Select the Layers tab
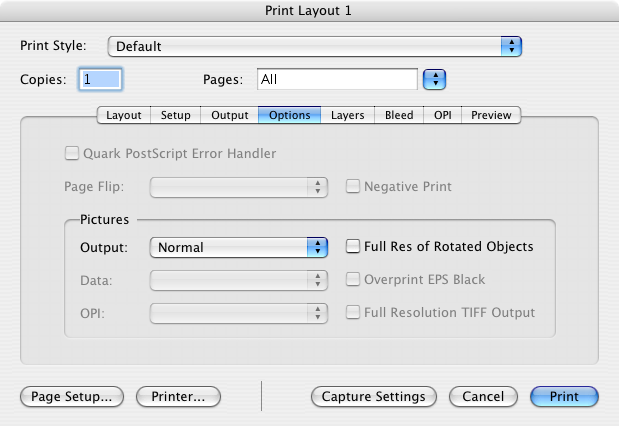Screen dimensions: 619x426 [349, 115]
